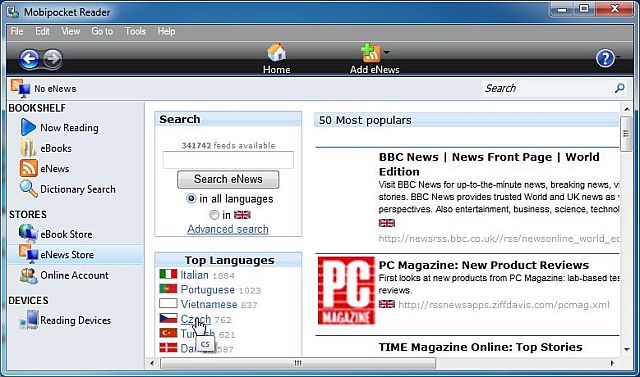Viewport: 640px width, 377px height.
Task: Click the '50 Most populars' heading
Action: click(x=365, y=120)
